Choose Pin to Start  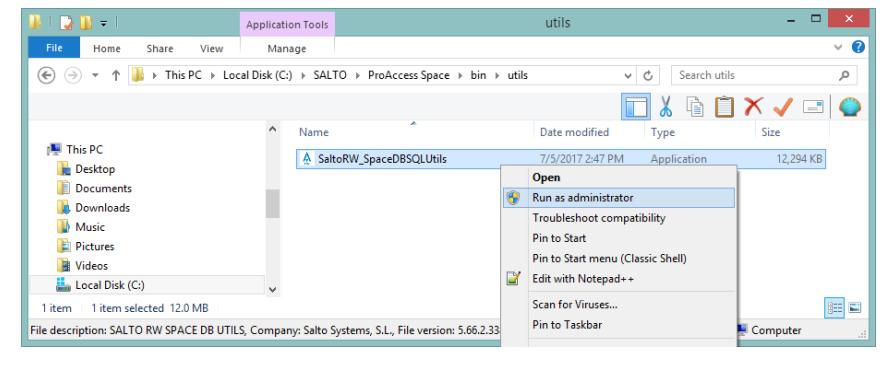click(619, 238)
